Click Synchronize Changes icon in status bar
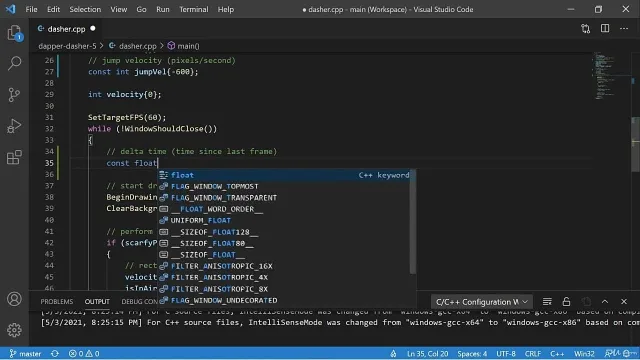Viewport: 640px width, 360px height. (x=55, y=353)
